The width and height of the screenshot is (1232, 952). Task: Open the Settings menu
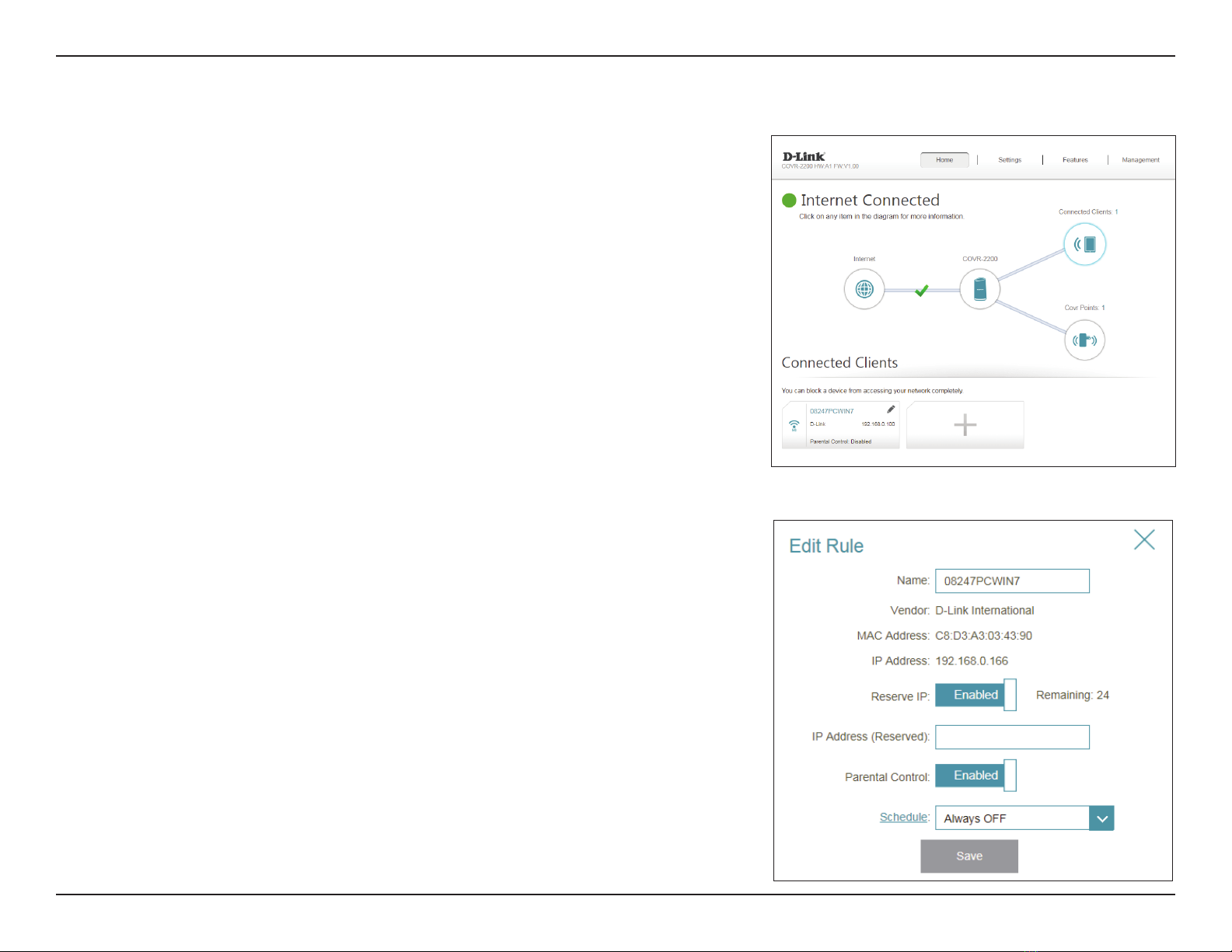coord(1010,160)
